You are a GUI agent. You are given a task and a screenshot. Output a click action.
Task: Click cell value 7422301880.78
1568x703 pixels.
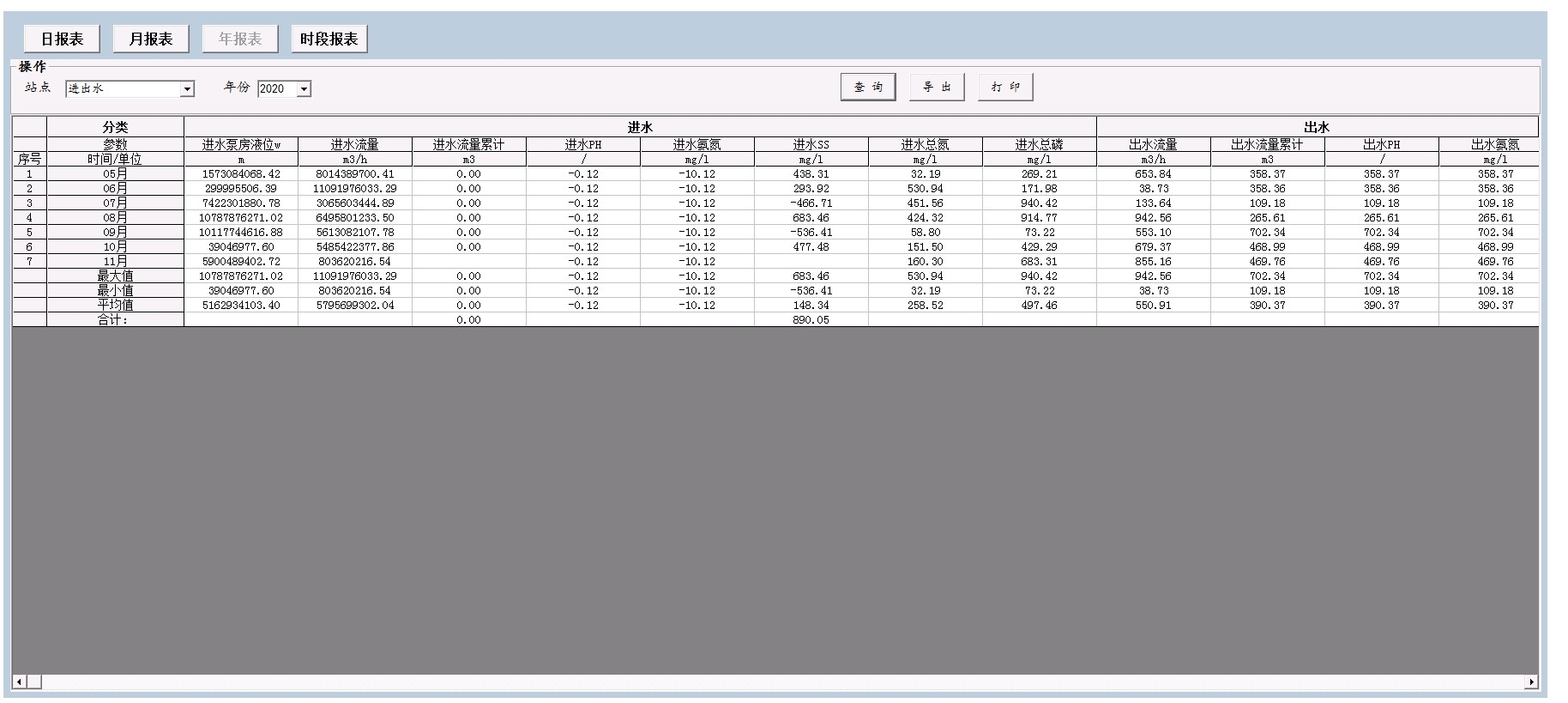point(241,203)
